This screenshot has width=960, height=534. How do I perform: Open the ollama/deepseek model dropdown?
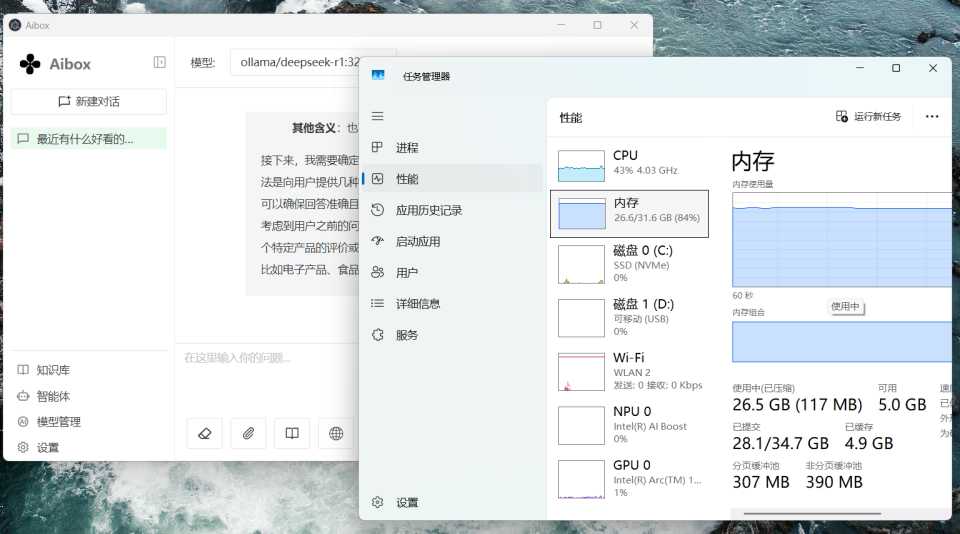295,62
